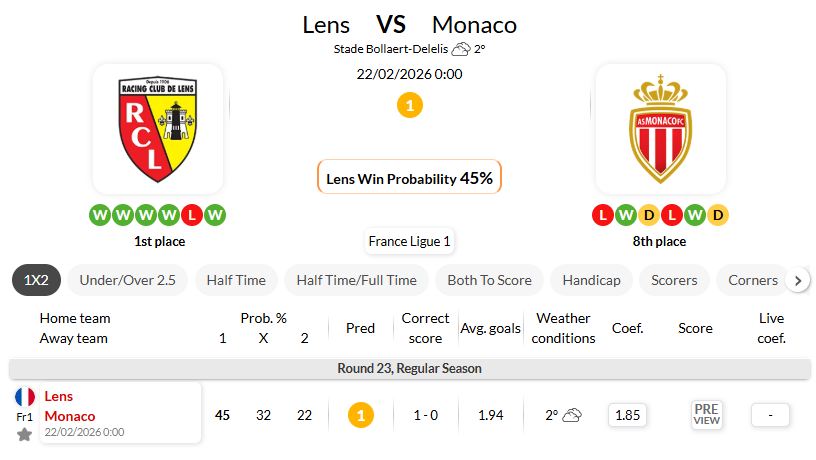This screenshot has width=816, height=460.
Task: Click the Racing Club de Lens crest
Action: [157, 128]
